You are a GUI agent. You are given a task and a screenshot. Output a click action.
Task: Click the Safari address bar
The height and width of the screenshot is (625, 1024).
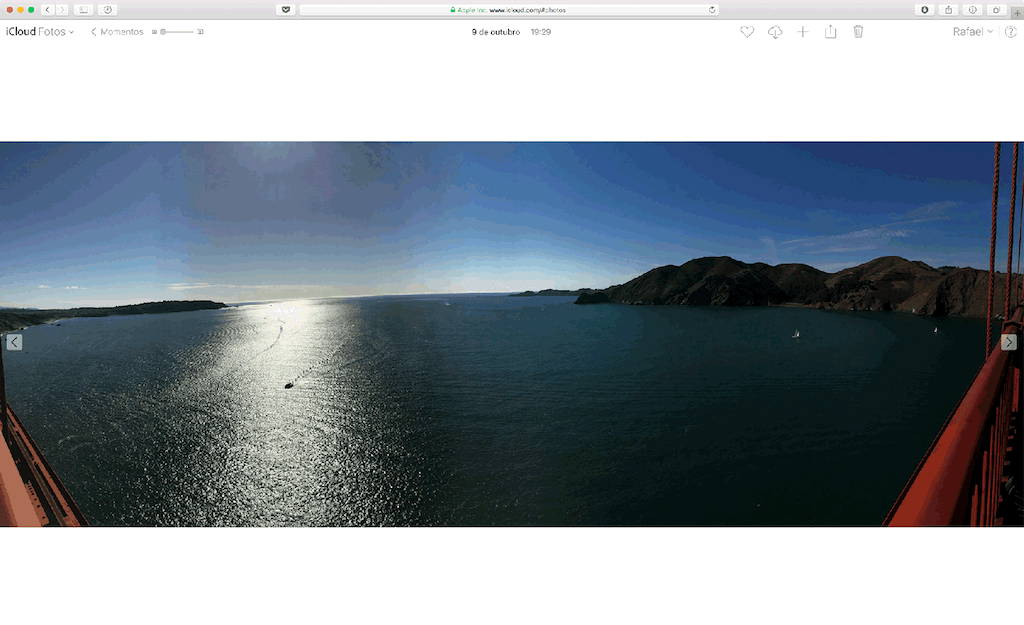click(509, 10)
